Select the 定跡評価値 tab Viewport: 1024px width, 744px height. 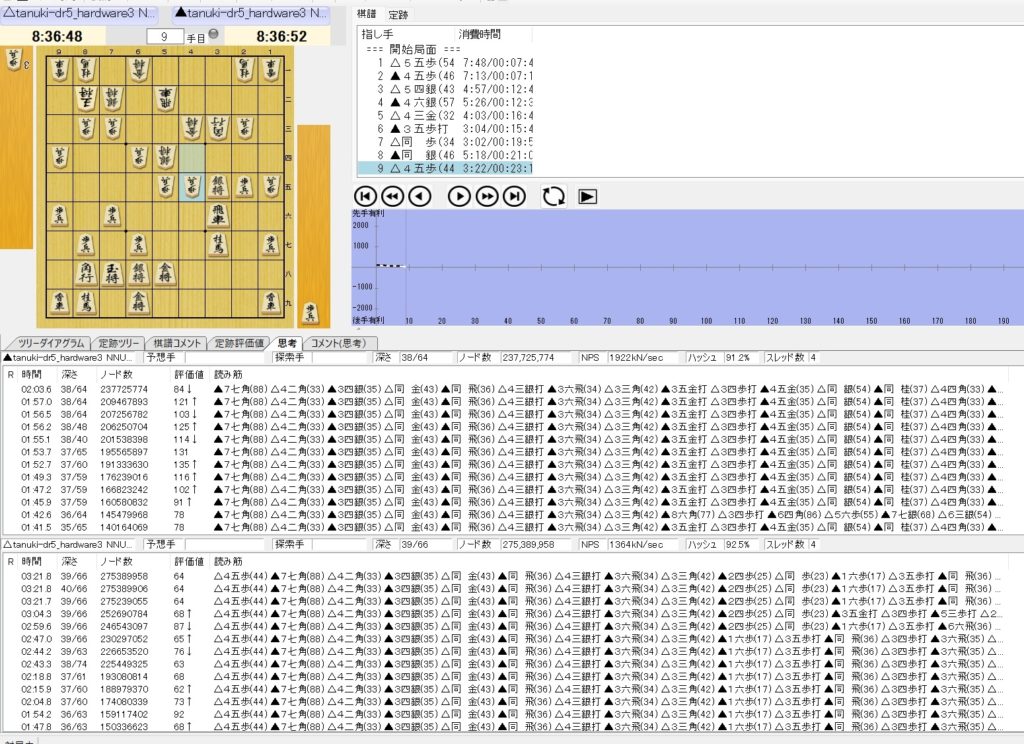point(239,343)
